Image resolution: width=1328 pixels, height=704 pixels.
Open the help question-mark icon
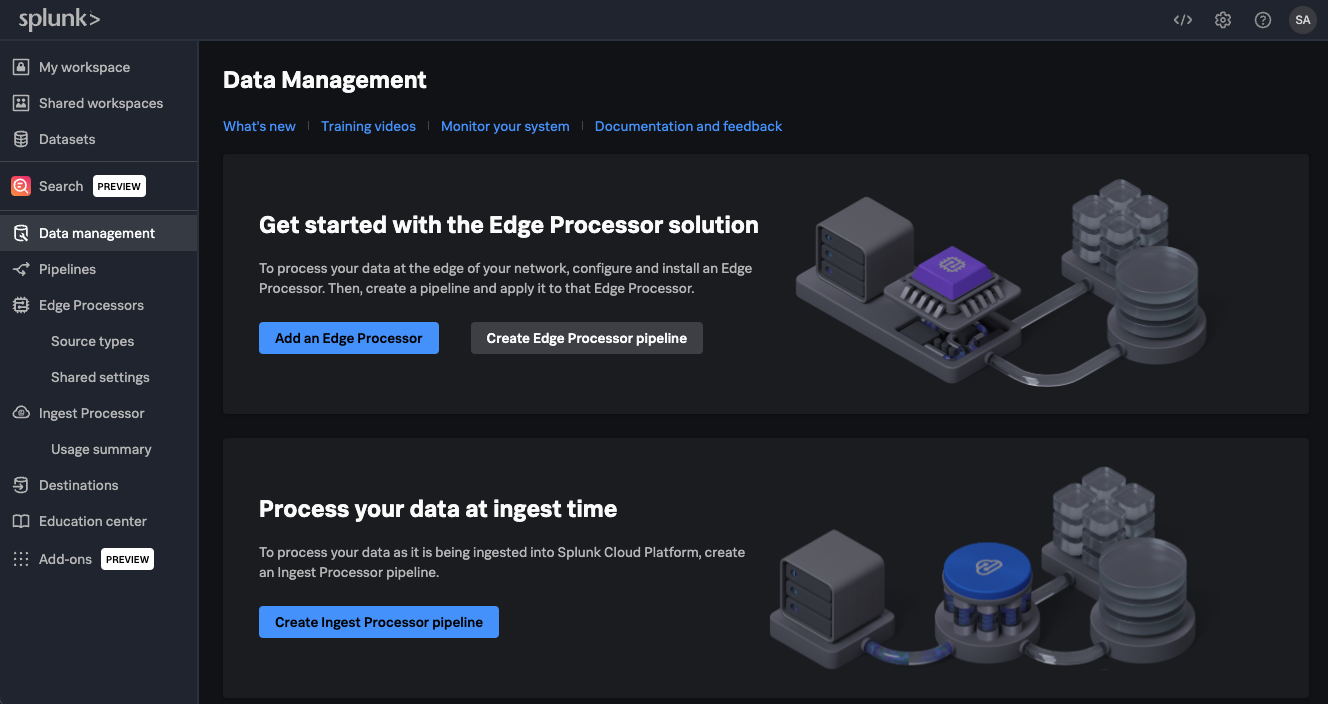point(1262,19)
